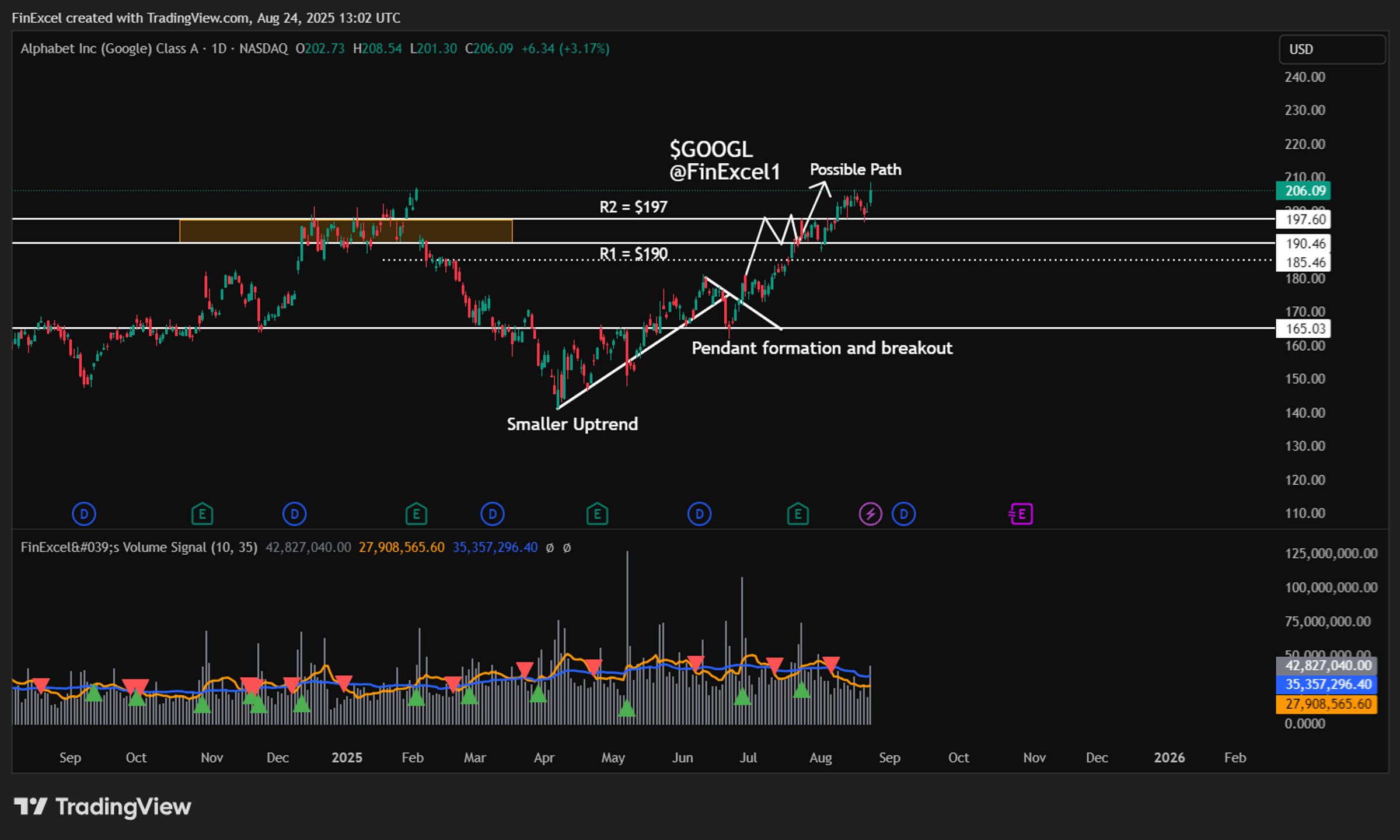Screen dimensions: 1400x840
Task: Click the orange 27,908,565.60 average label
Action: pos(1327,704)
